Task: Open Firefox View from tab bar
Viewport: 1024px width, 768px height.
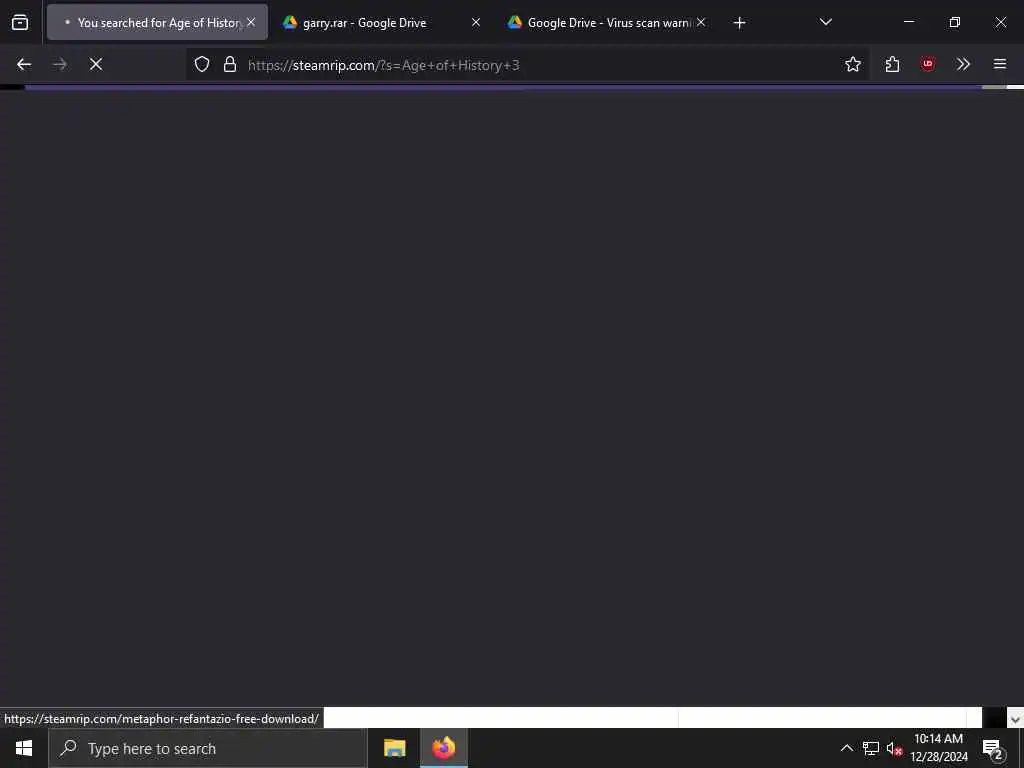Action: click(20, 23)
